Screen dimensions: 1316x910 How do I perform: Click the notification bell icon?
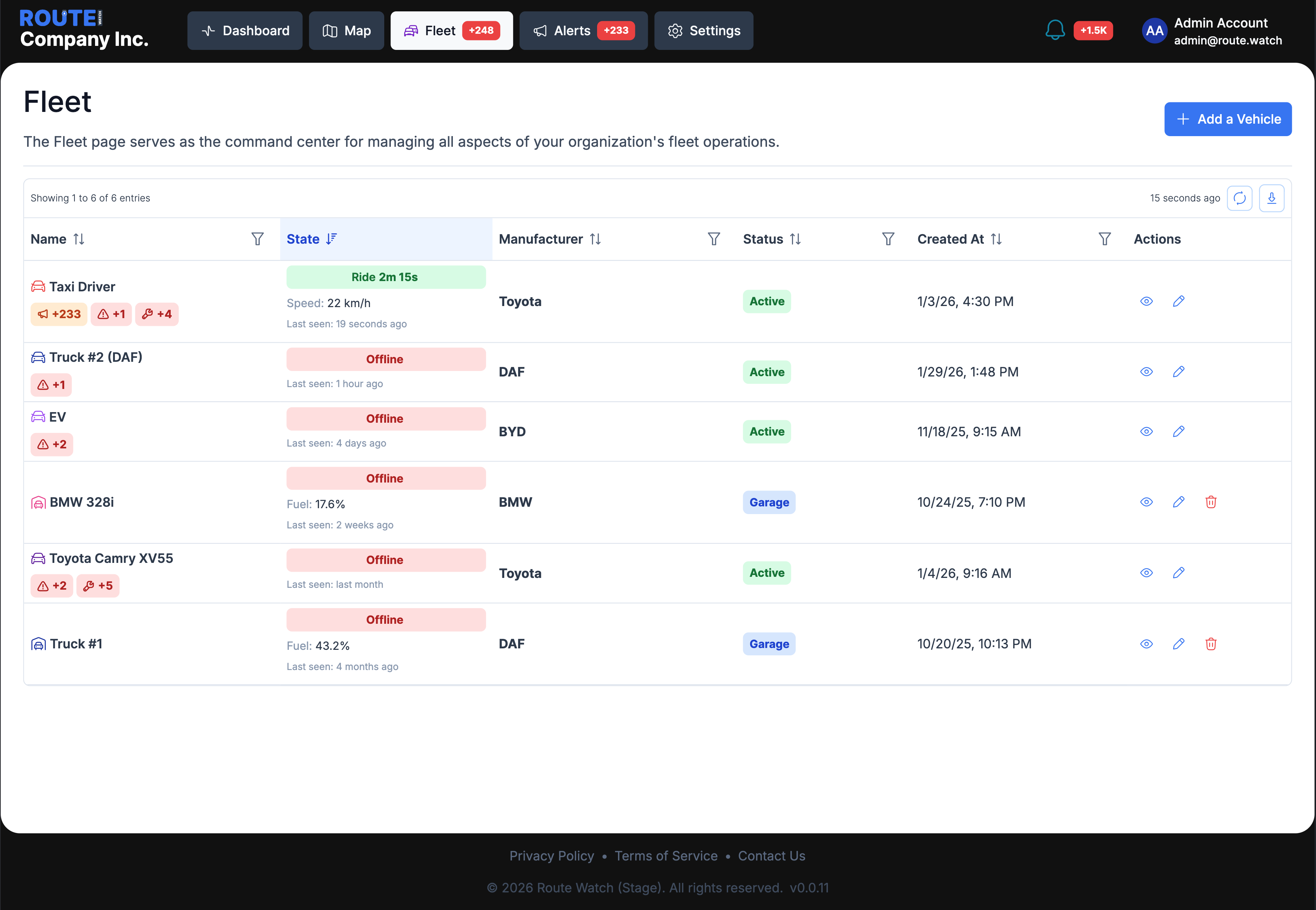pyautogui.click(x=1055, y=30)
